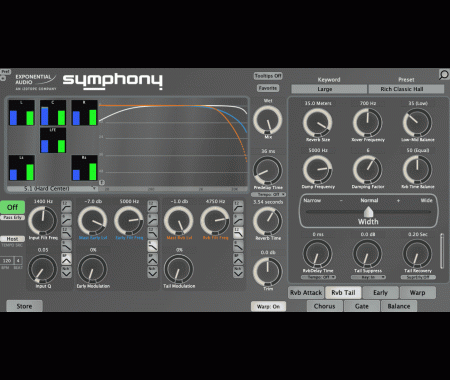
Task: Switch to the Early tab
Action: click(x=380, y=293)
